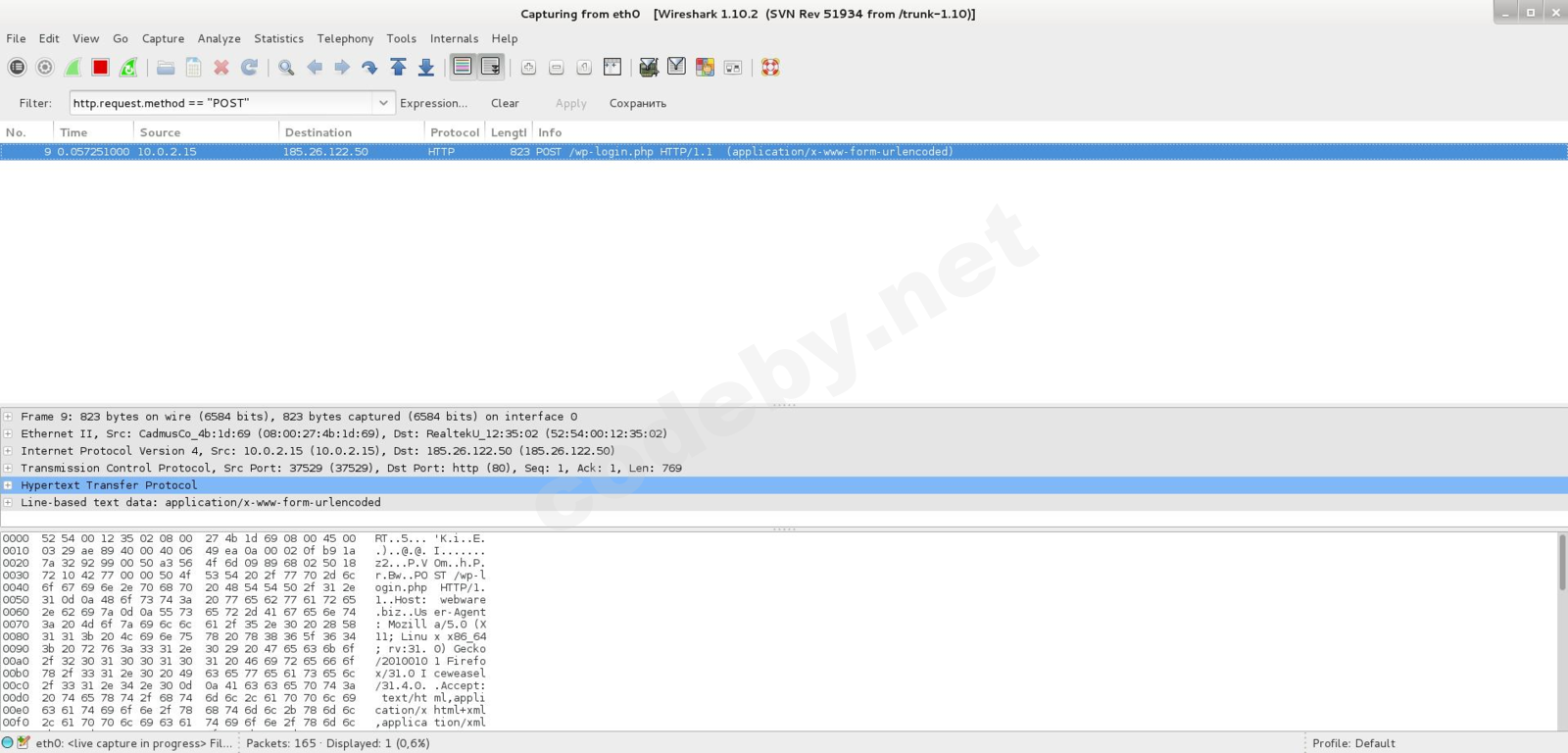Sort by the Destination column header
The height and width of the screenshot is (753, 1568).
coord(351,132)
